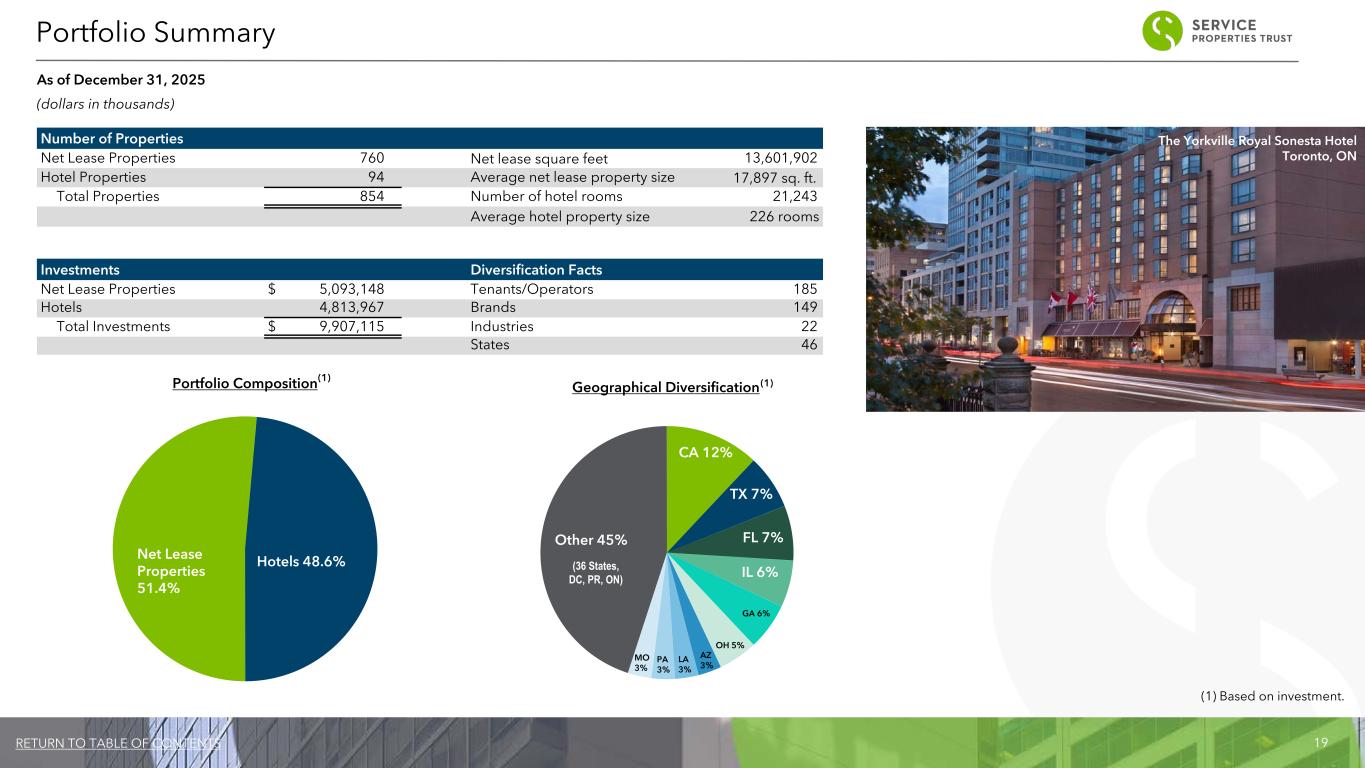The width and height of the screenshot is (1365, 768).
Task: Click the Yorkville Royal Sonesta Hotel photo
Action: point(1114,270)
